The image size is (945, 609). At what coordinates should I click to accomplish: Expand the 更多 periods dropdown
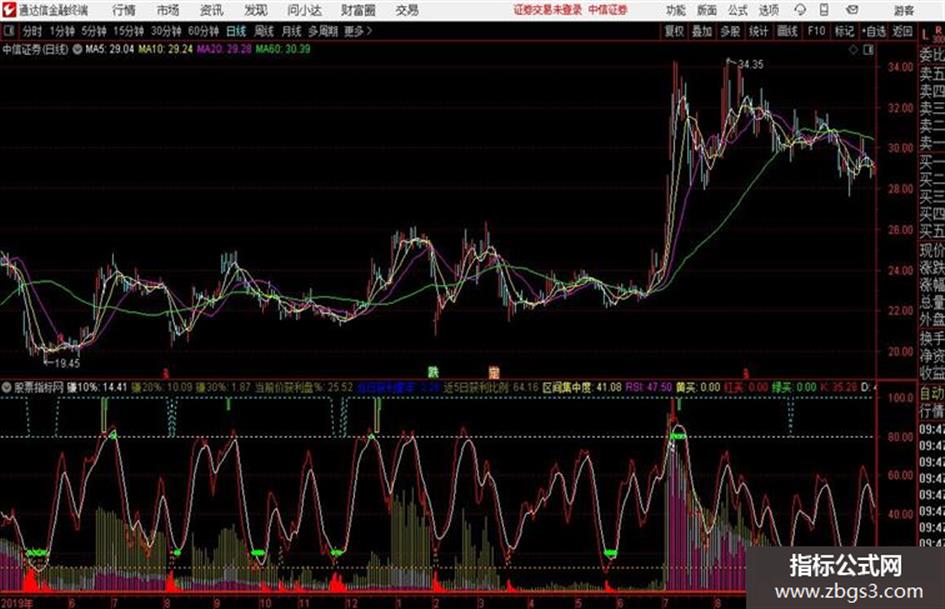(358, 31)
